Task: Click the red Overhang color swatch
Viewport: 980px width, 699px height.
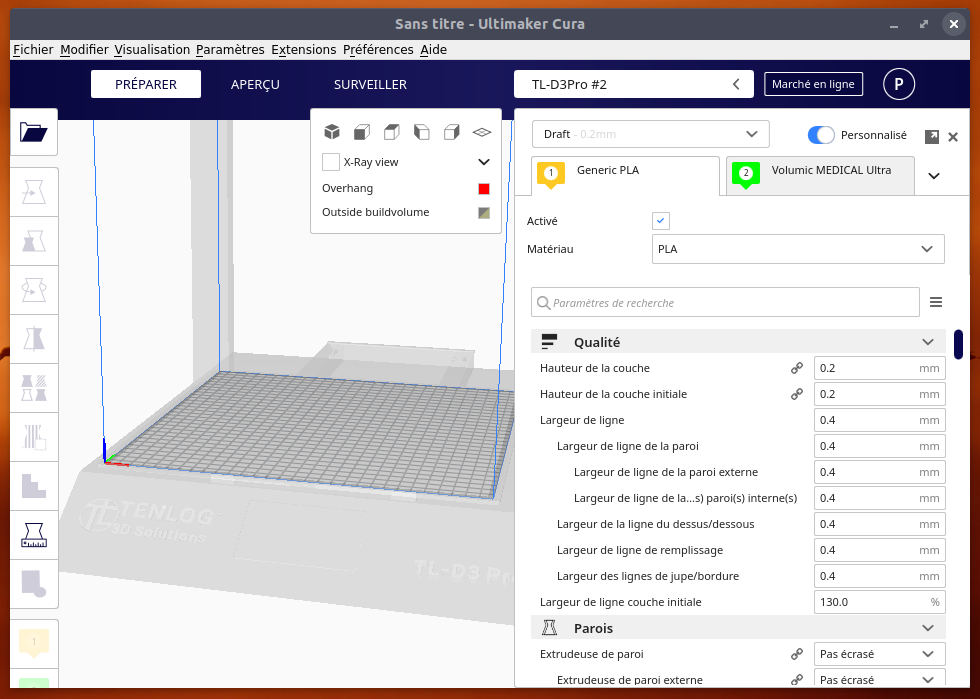Action: [x=484, y=189]
